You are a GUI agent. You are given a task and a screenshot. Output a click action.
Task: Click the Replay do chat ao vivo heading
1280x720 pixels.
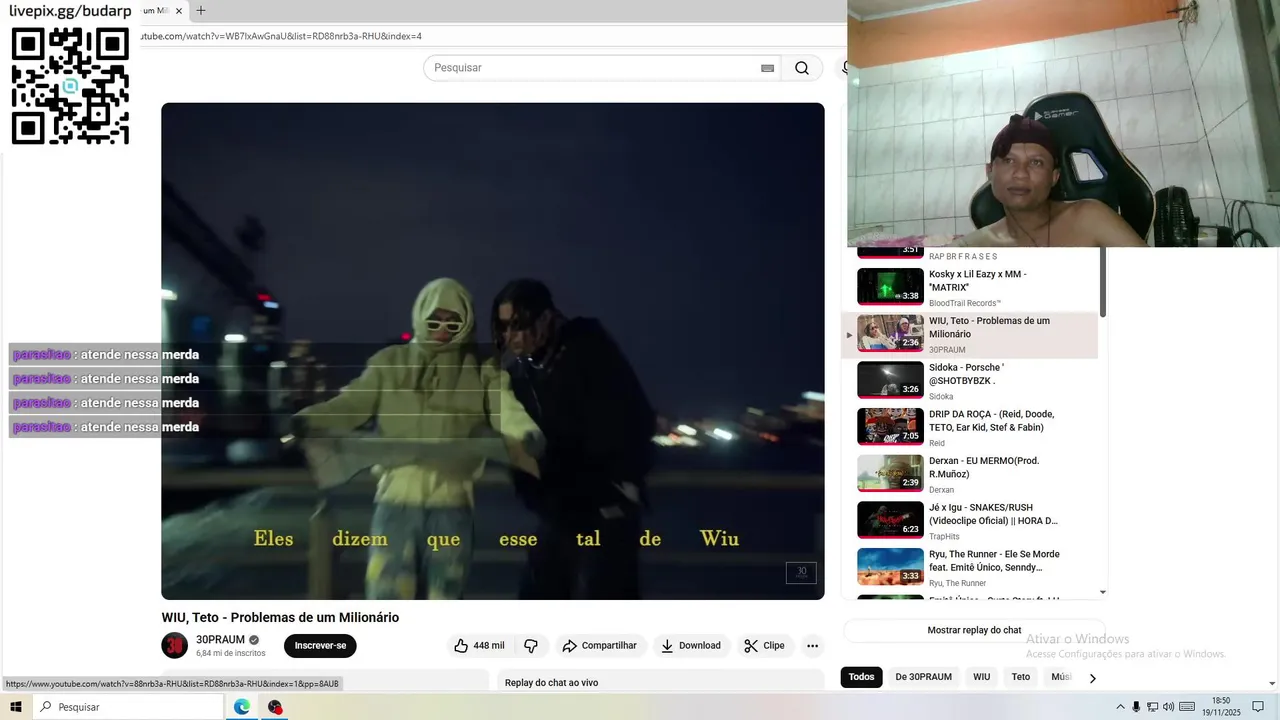point(551,683)
